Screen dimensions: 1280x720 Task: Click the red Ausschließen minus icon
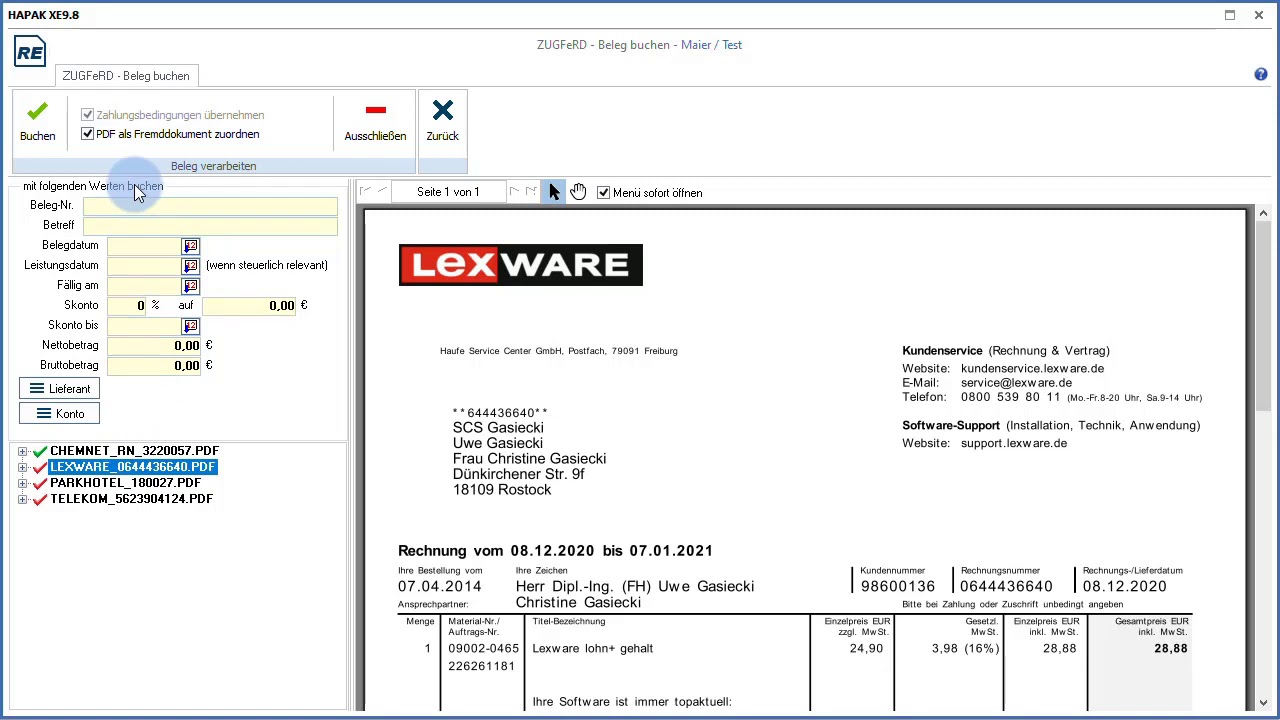(376, 110)
